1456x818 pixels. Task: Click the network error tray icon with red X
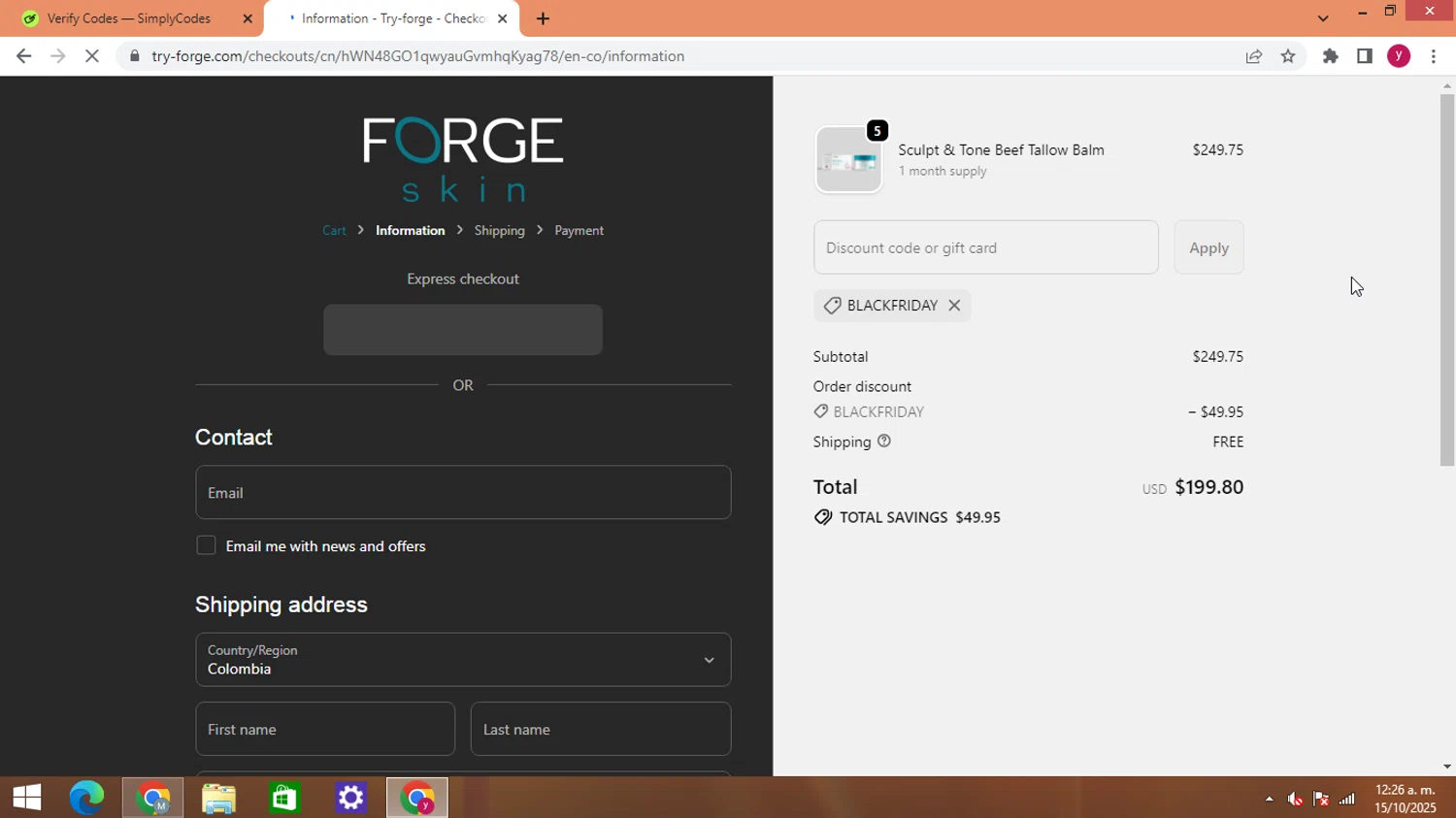pyautogui.click(x=1321, y=799)
